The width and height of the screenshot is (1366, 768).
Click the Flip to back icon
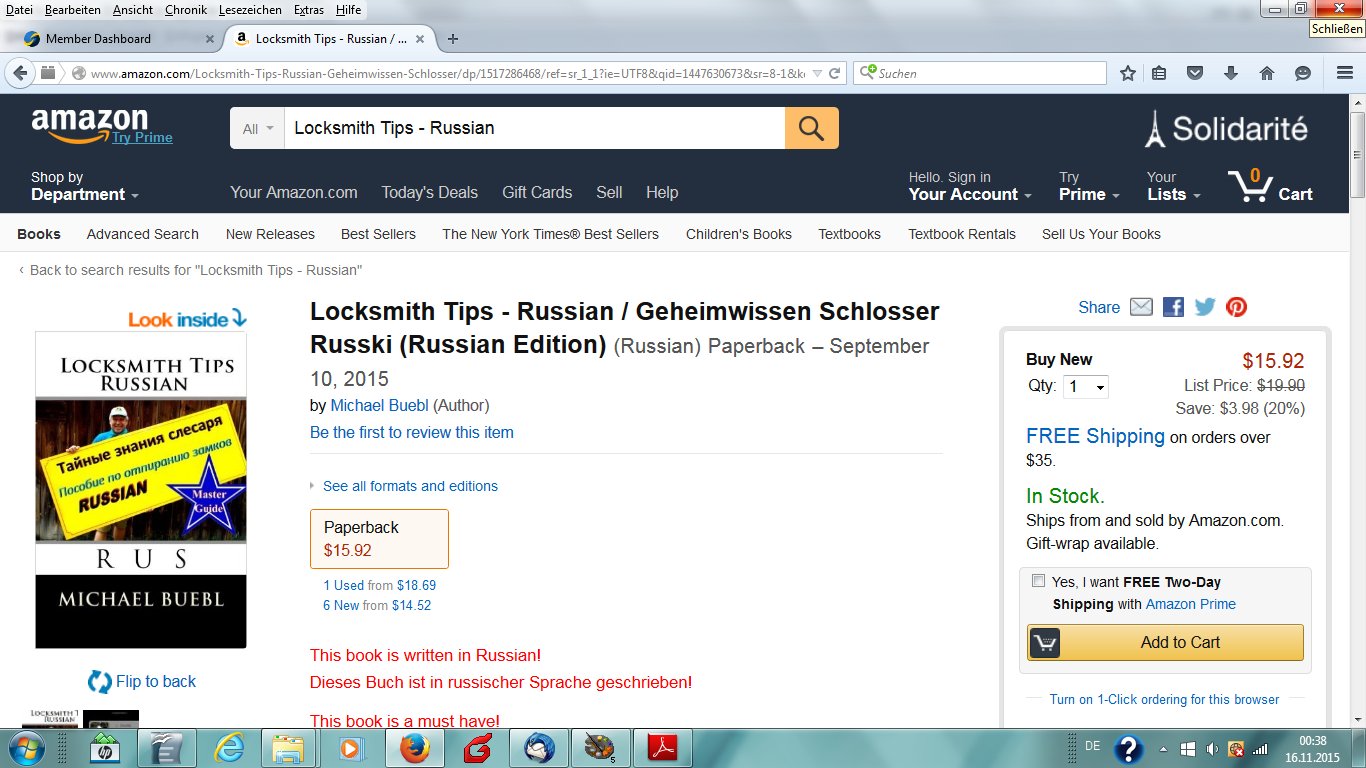(x=100, y=682)
